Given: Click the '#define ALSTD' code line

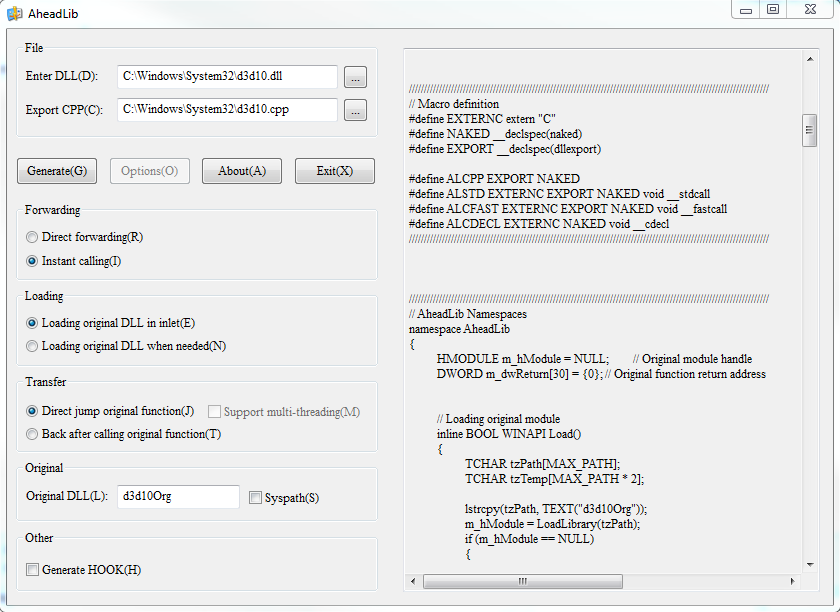Looking at the screenshot, I should tap(559, 194).
